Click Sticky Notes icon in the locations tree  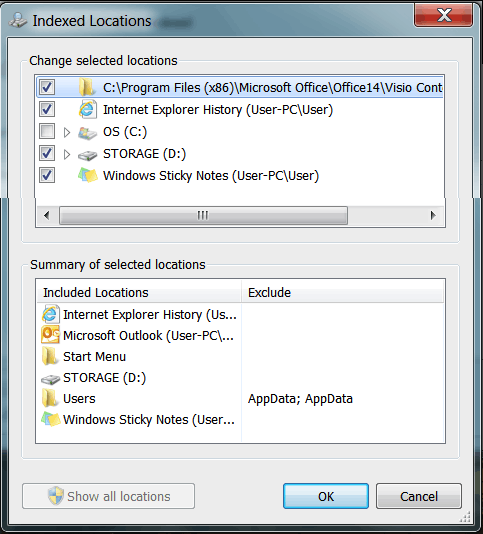tap(88, 175)
